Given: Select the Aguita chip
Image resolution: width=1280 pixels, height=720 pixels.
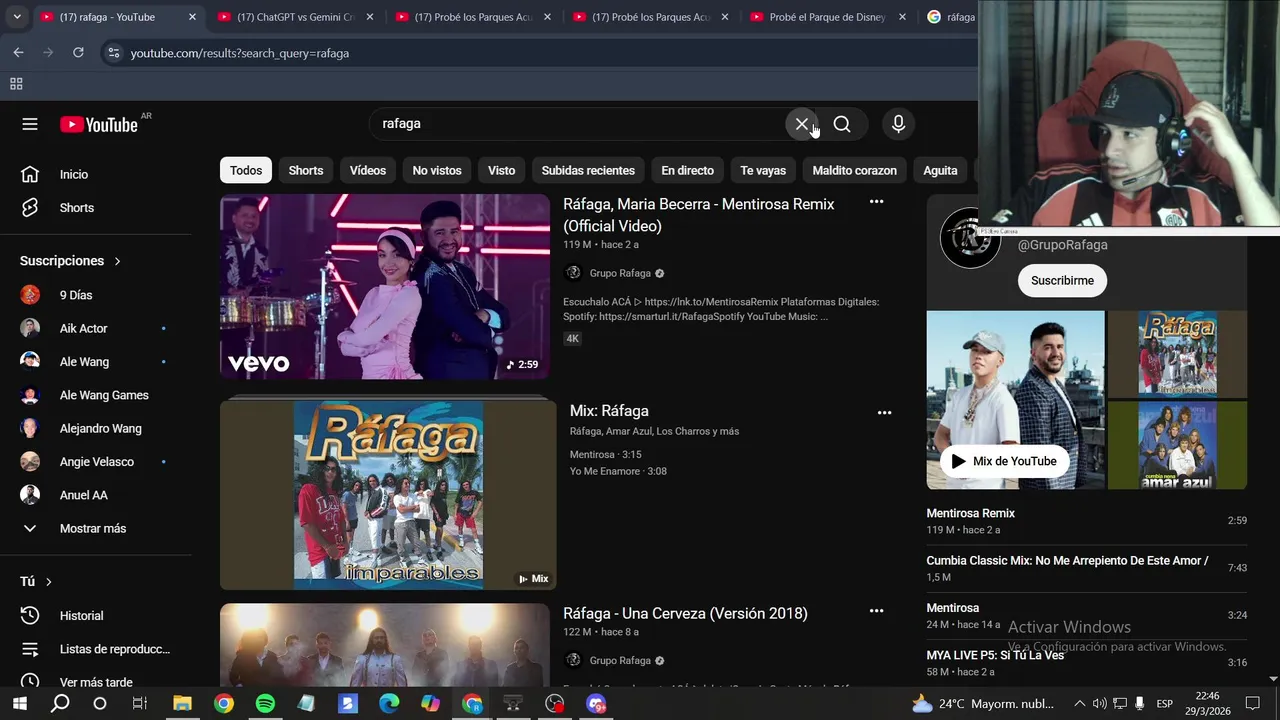Looking at the screenshot, I should click(x=940, y=170).
